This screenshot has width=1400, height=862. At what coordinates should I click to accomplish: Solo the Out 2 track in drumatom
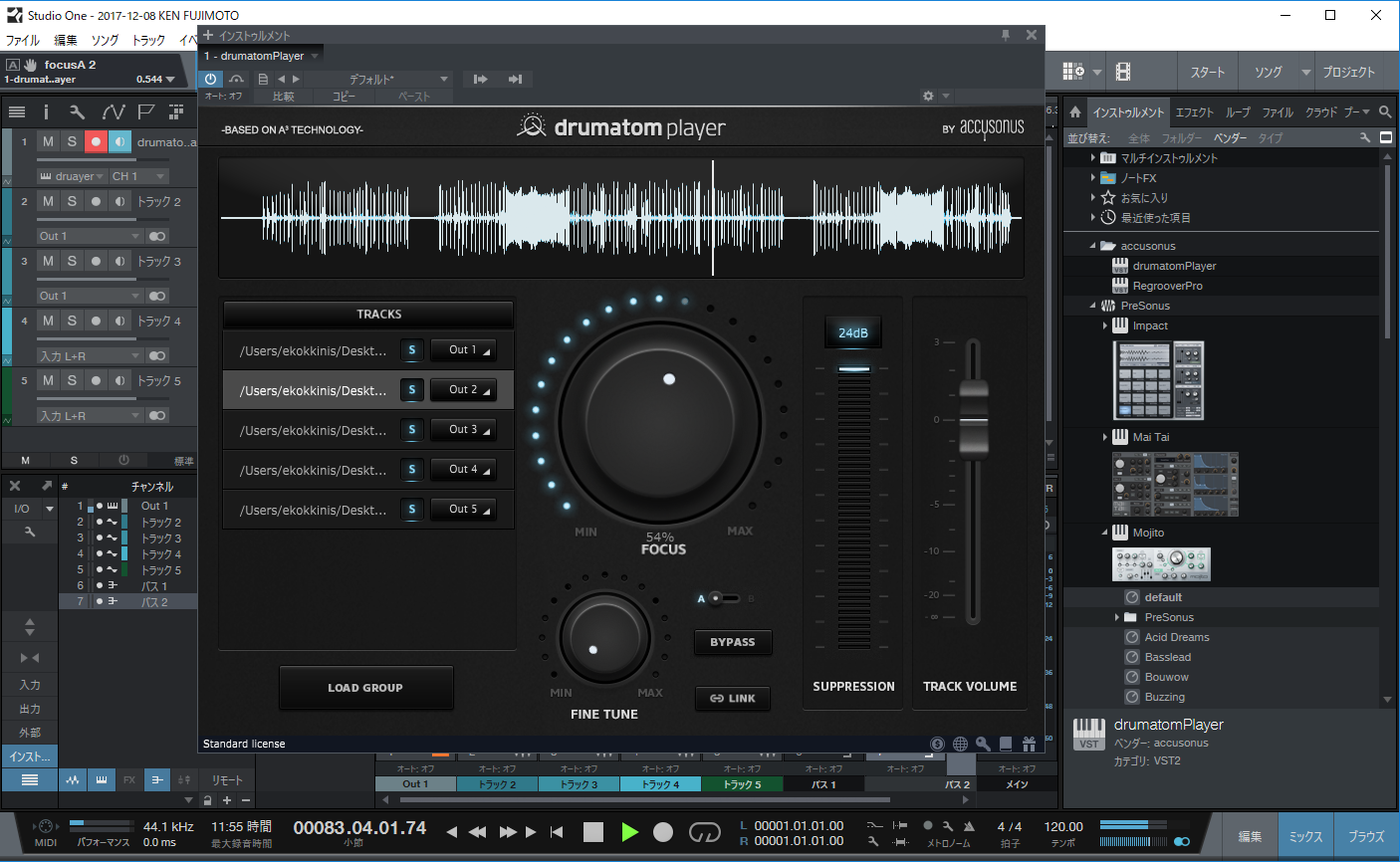[412, 390]
